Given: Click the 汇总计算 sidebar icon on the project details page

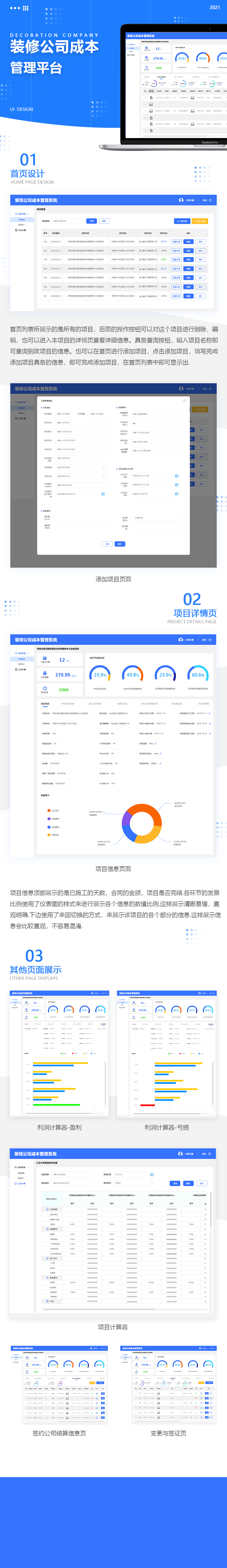Looking at the screenshot, I should coord(16,670).
